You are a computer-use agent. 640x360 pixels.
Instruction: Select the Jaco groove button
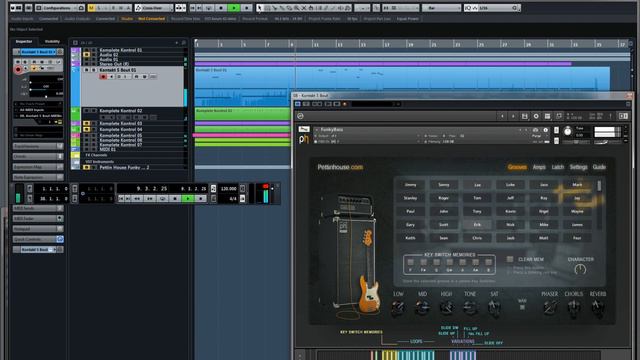(x=544, y=185)
